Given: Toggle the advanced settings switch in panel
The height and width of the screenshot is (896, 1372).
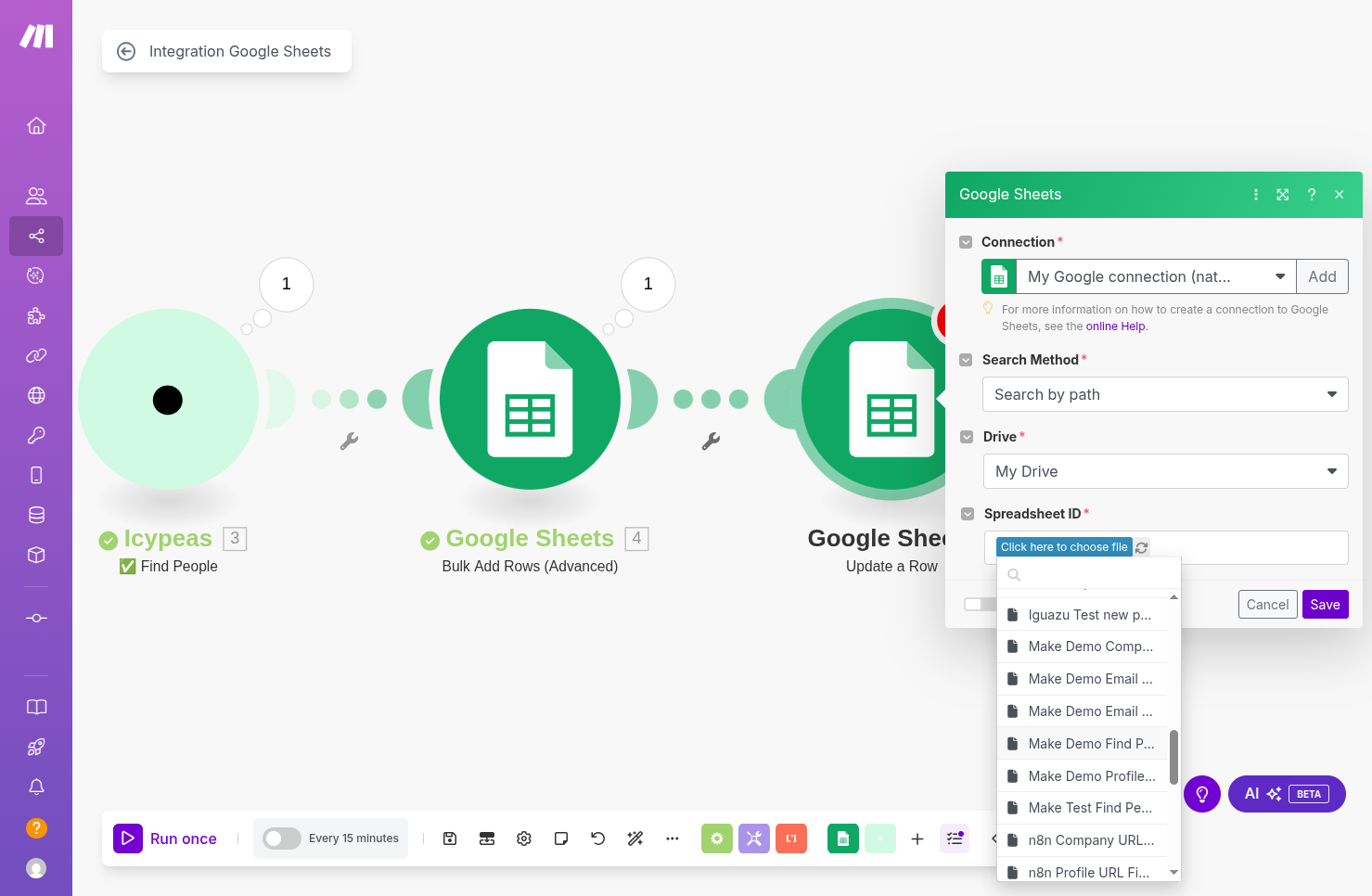Looking at the screenshot, I should (x=980, y=604).
